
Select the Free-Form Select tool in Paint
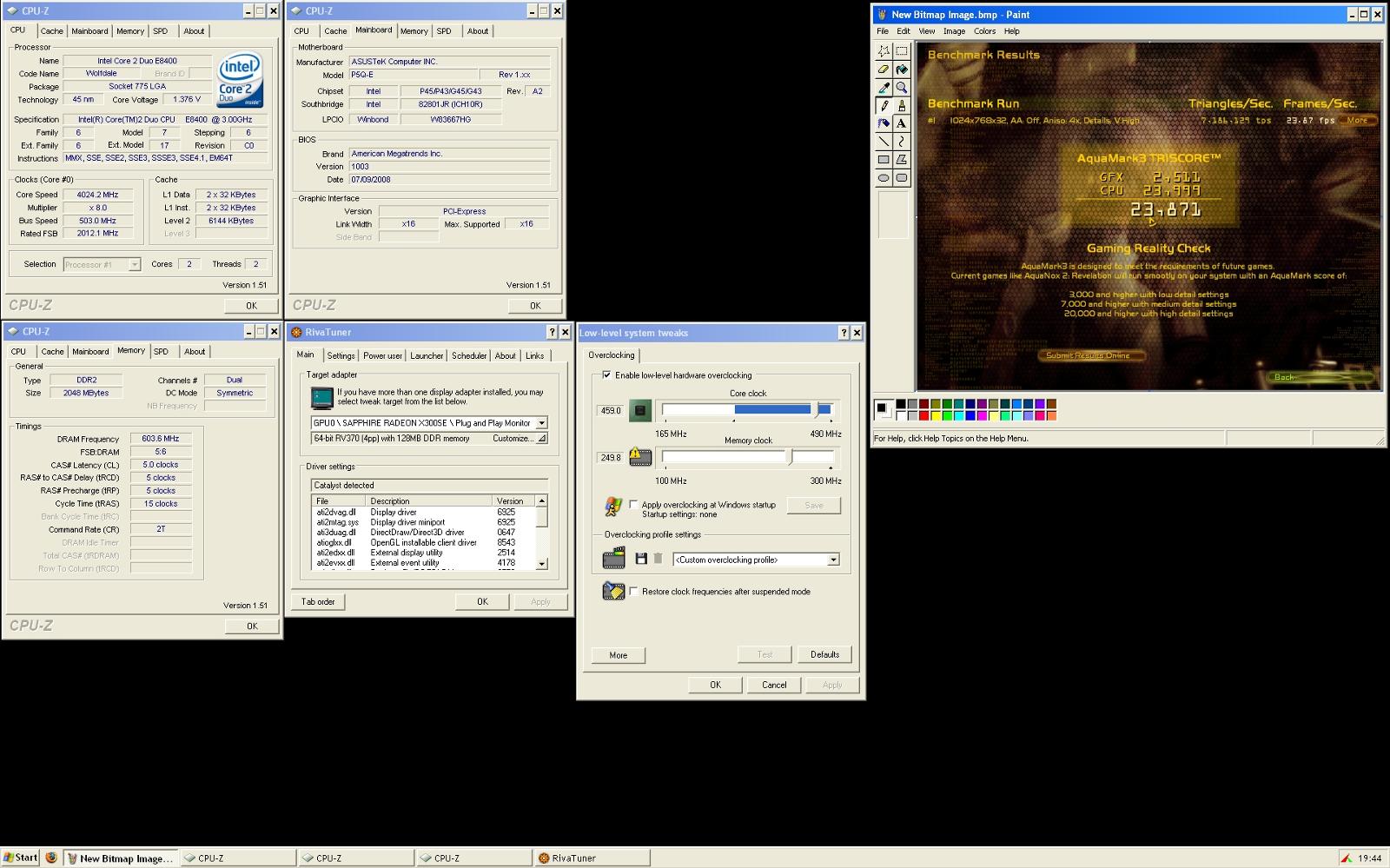pyautogui.click(x=884, y=51)
